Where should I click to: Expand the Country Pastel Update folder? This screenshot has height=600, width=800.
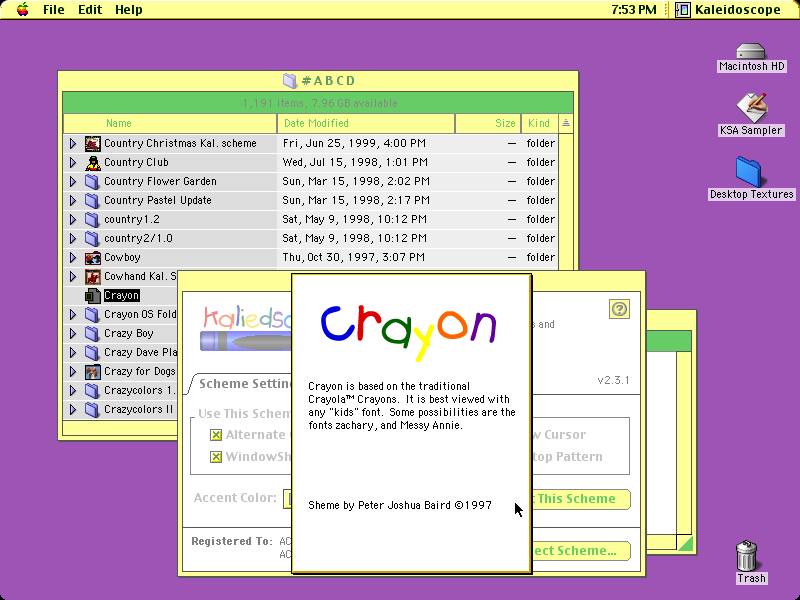point(73,200)
